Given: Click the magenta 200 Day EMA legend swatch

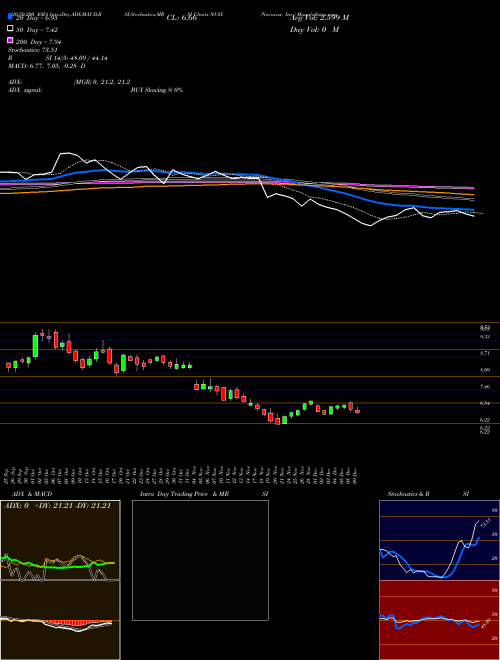Looking at the screenshot, I should (x=11, y=41).
